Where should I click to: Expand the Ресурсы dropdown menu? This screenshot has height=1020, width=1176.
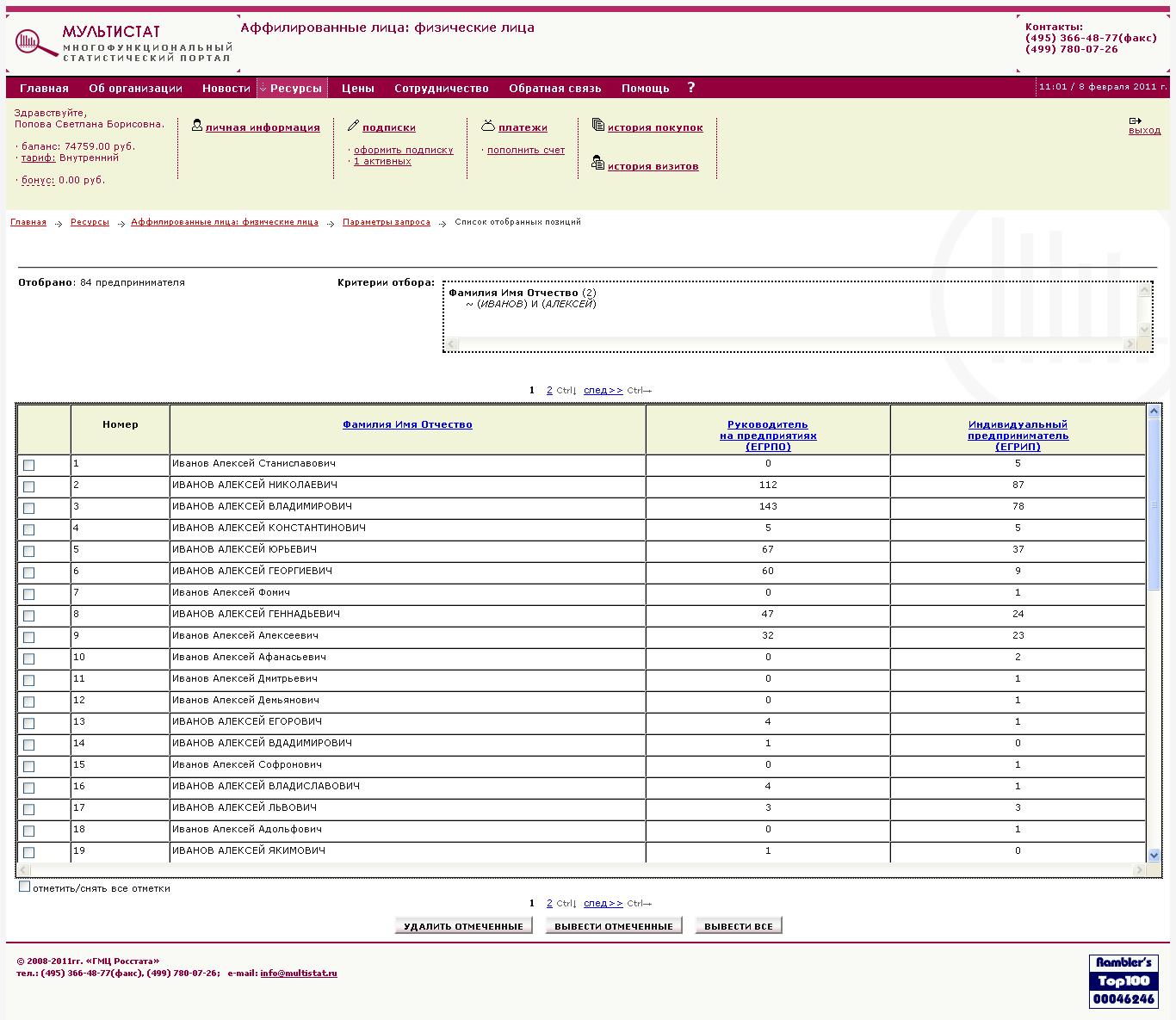coord(293,88)
